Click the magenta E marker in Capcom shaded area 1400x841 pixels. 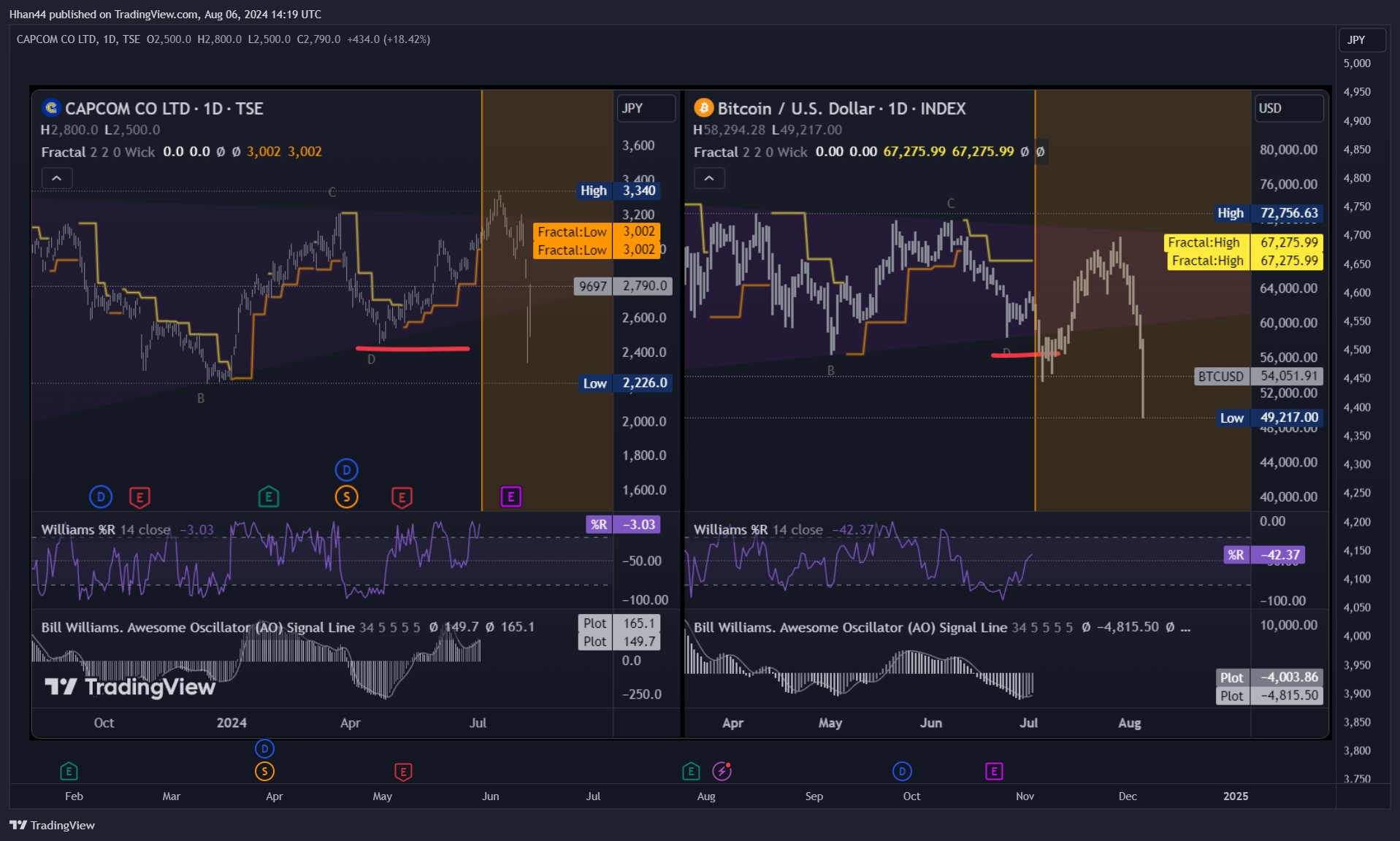coord(511,497)
